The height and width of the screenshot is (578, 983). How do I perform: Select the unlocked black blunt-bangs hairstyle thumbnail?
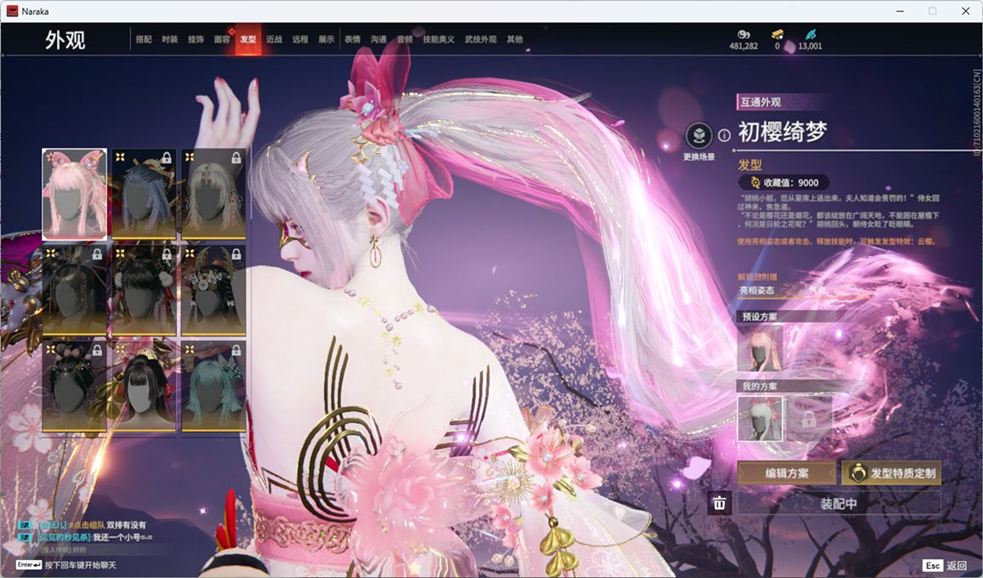point(144,387)
